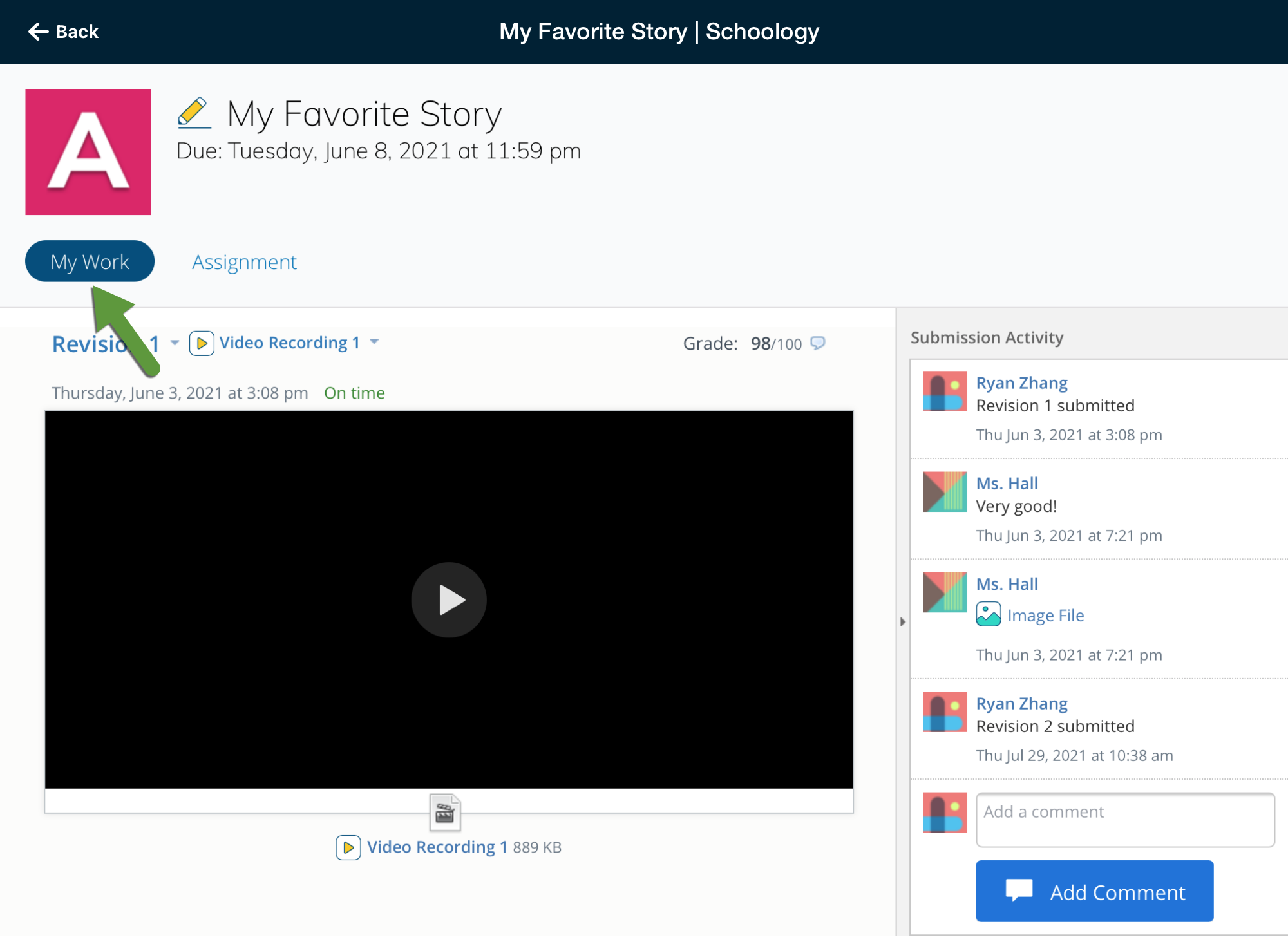Click the back arrow in the header
The width and height of the screenshot is (1288, 942).
click(x=39, y=32)
